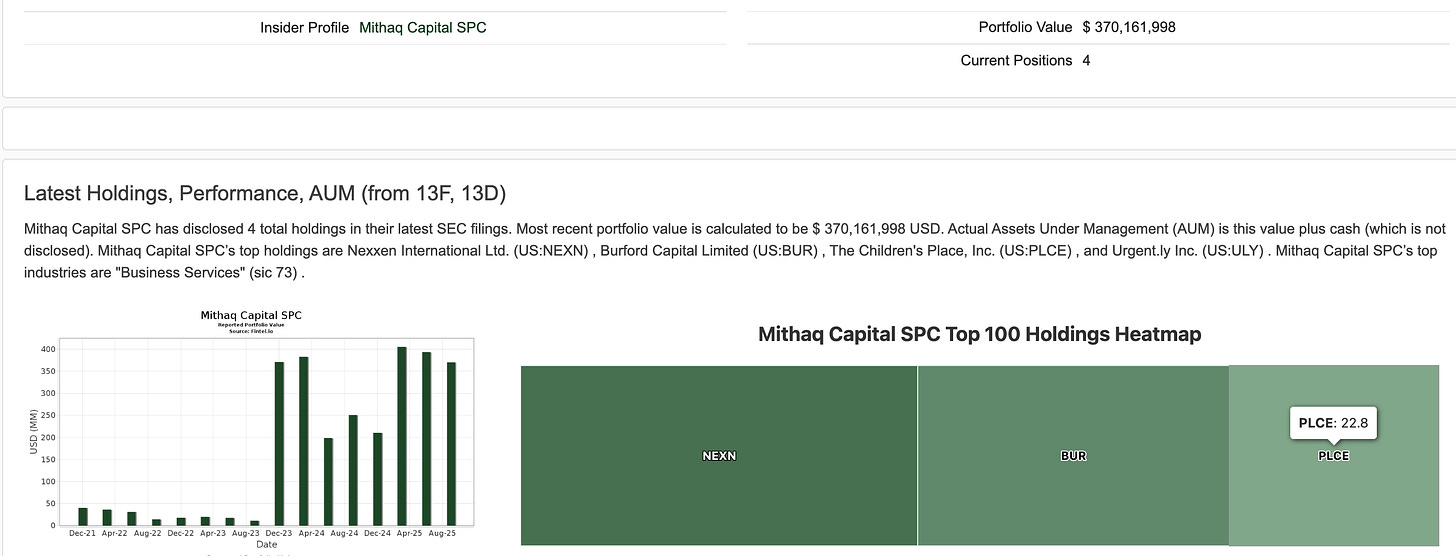Click the Dec-23 bar in the chart
This screenshot has width=1456, height=556.
[279, 443]
